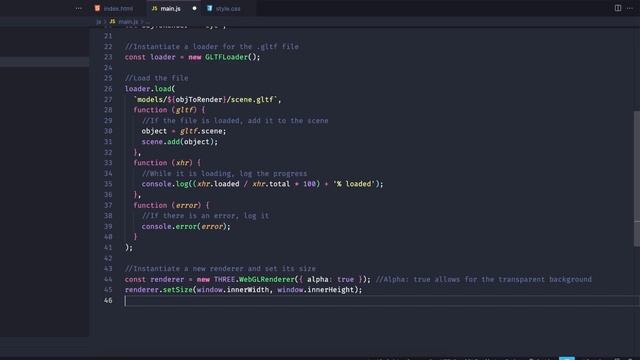Image resolution: width=640 pixels, height=360 pixels.
Task: Open the editor's More Actions ellipsis at the far right
Action: point(630,8)
